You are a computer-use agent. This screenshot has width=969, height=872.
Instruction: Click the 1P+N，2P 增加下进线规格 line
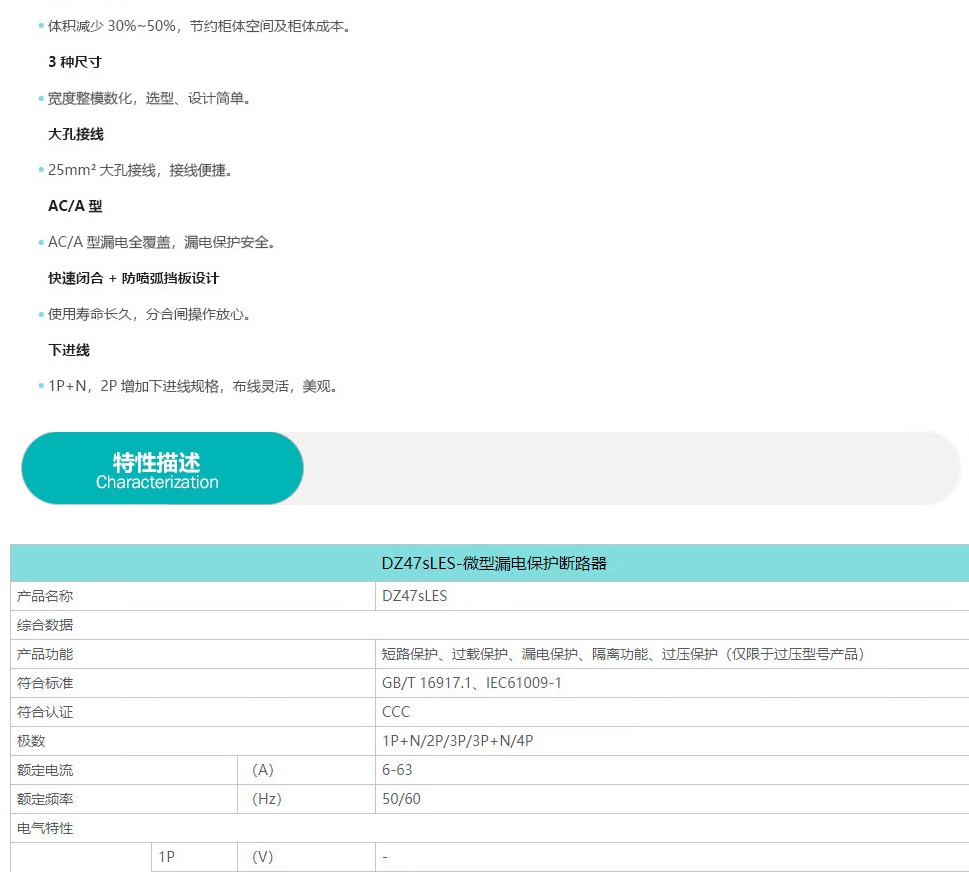(194, 386)
